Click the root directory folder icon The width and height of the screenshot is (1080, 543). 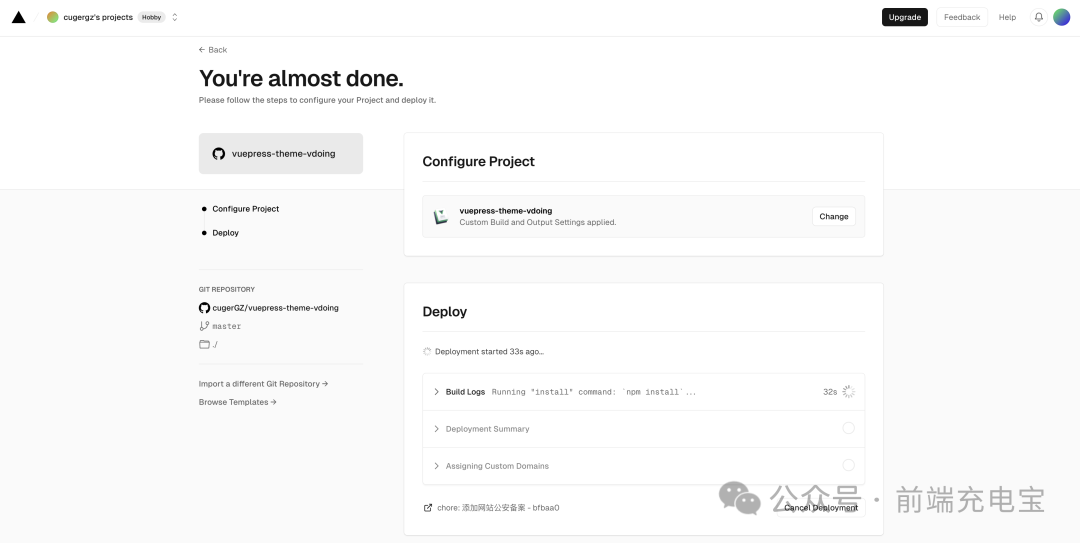point(204,344)
